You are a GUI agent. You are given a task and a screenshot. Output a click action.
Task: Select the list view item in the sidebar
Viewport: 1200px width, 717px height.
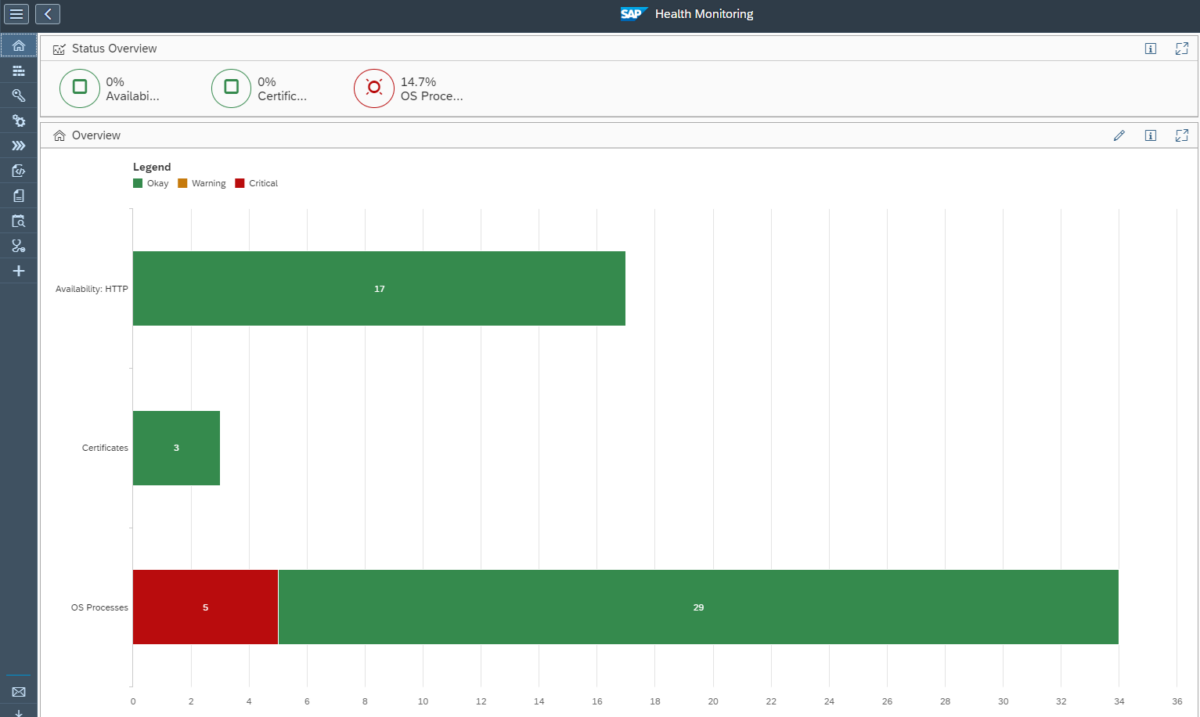point(18,70)
